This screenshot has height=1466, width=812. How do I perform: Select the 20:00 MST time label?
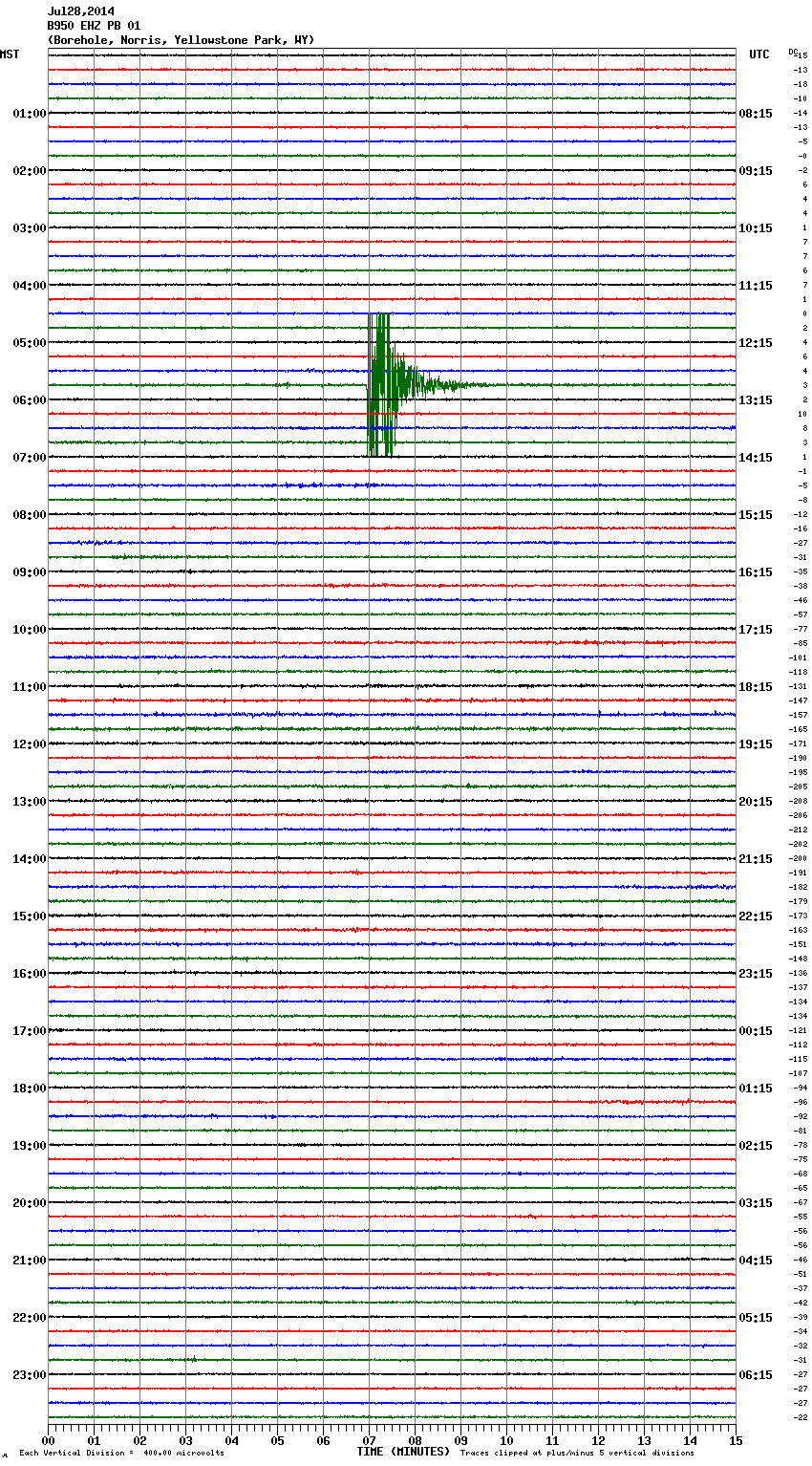29,1203
